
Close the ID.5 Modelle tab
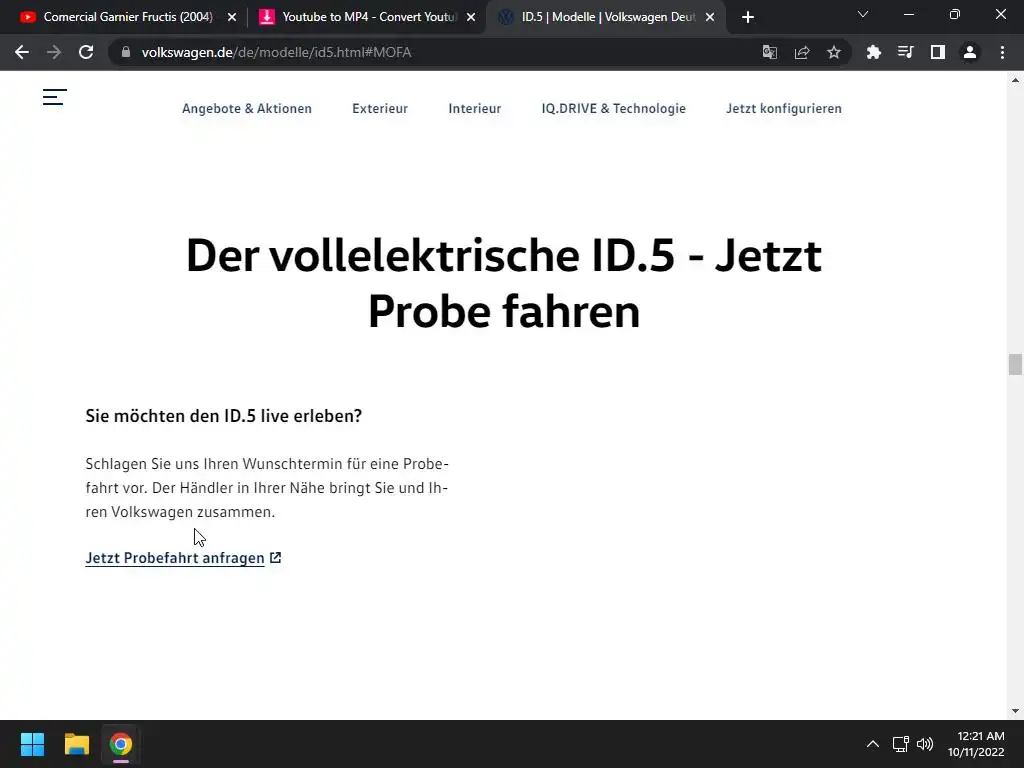(710, 17)
